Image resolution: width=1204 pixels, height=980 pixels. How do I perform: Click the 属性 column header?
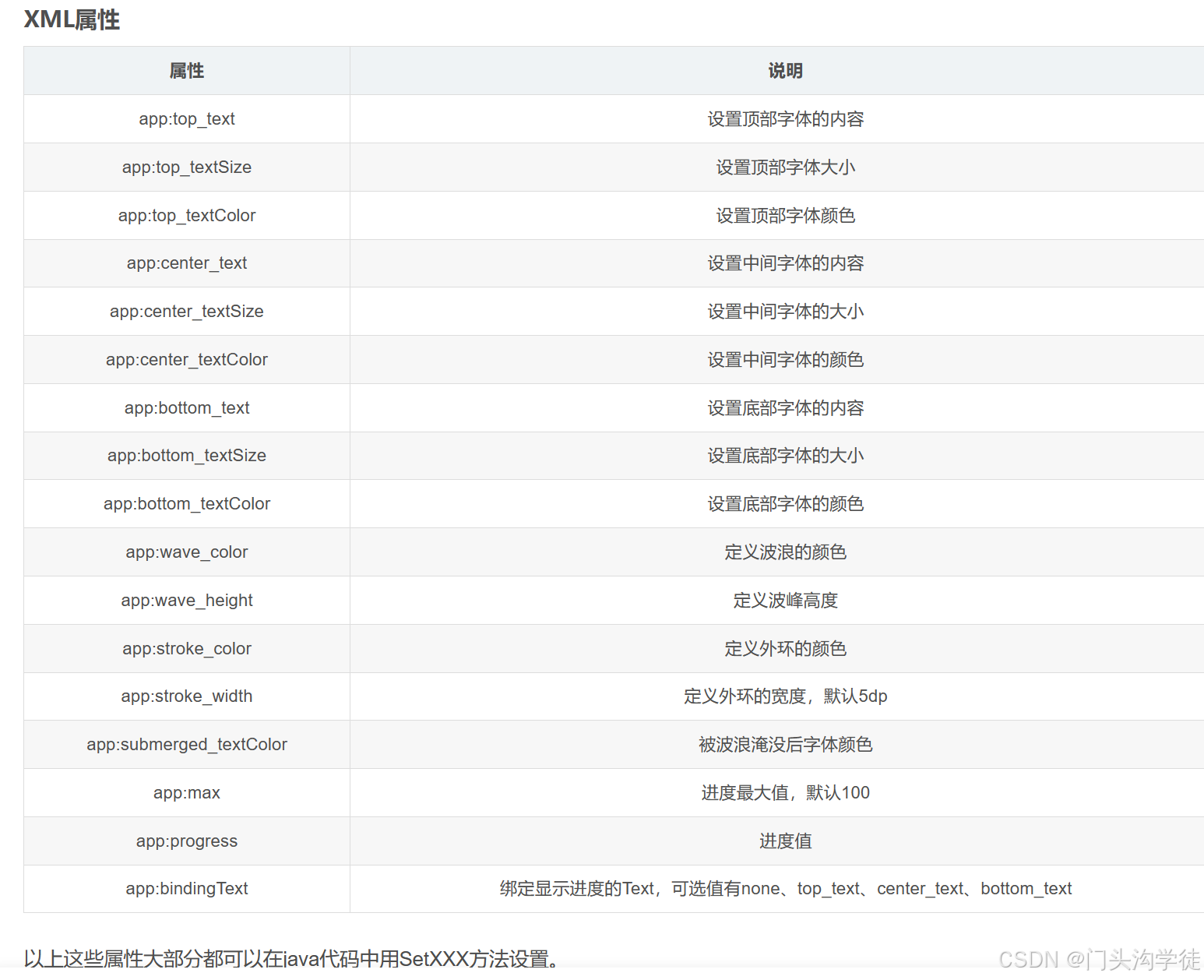[x=187, y=71]
